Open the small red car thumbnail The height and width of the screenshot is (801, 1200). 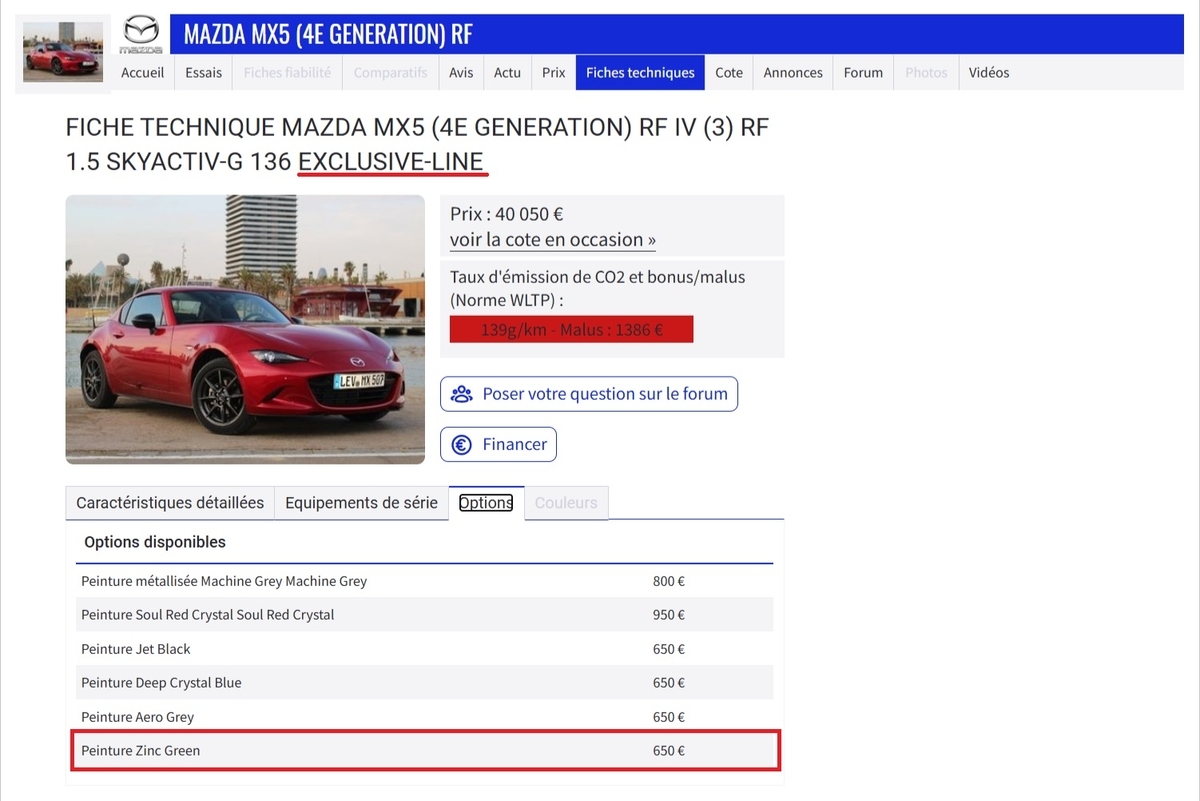pyautogui.click(x=63, y=54)
